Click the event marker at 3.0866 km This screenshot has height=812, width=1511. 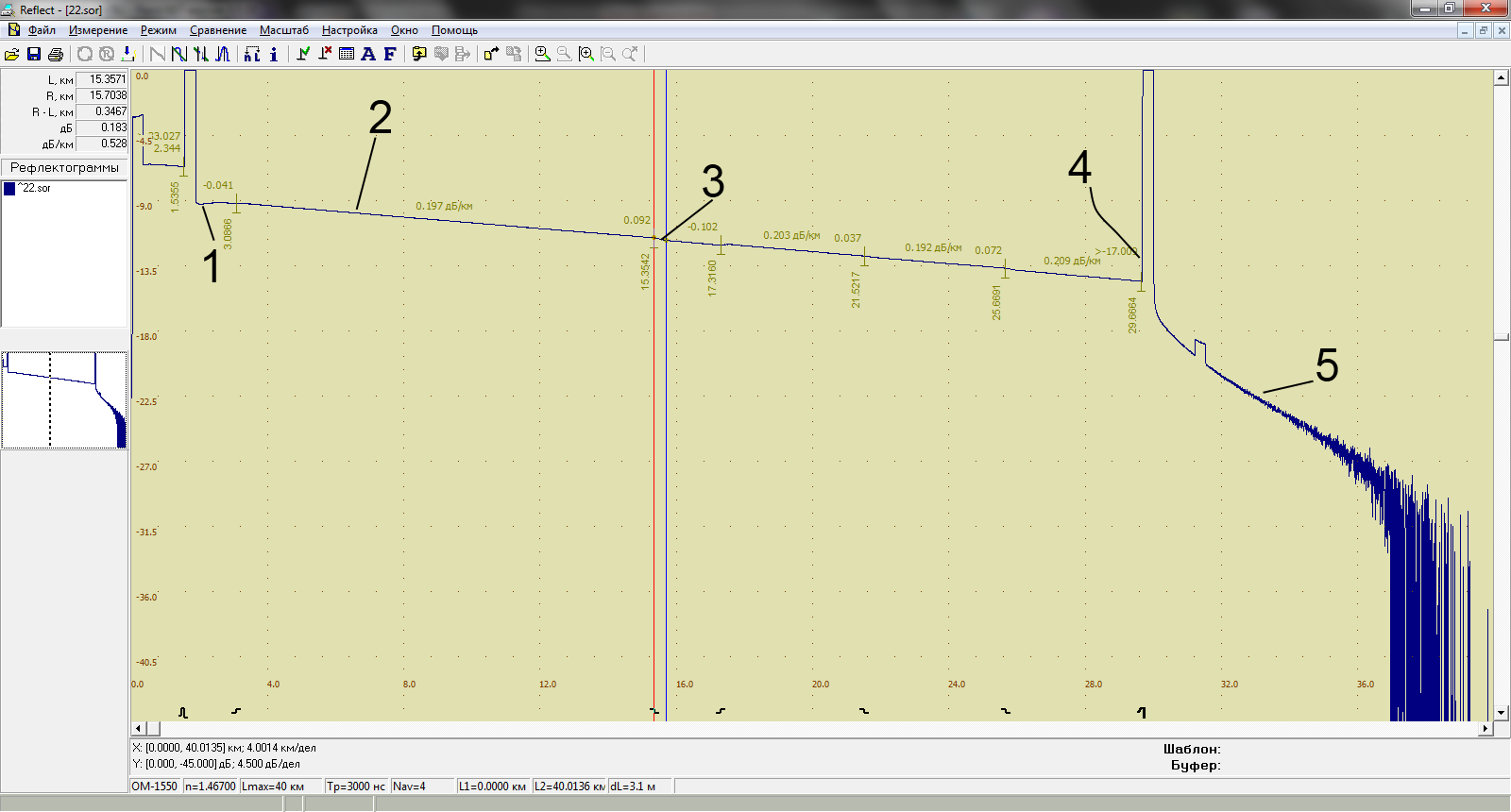(x=236, y=203)
